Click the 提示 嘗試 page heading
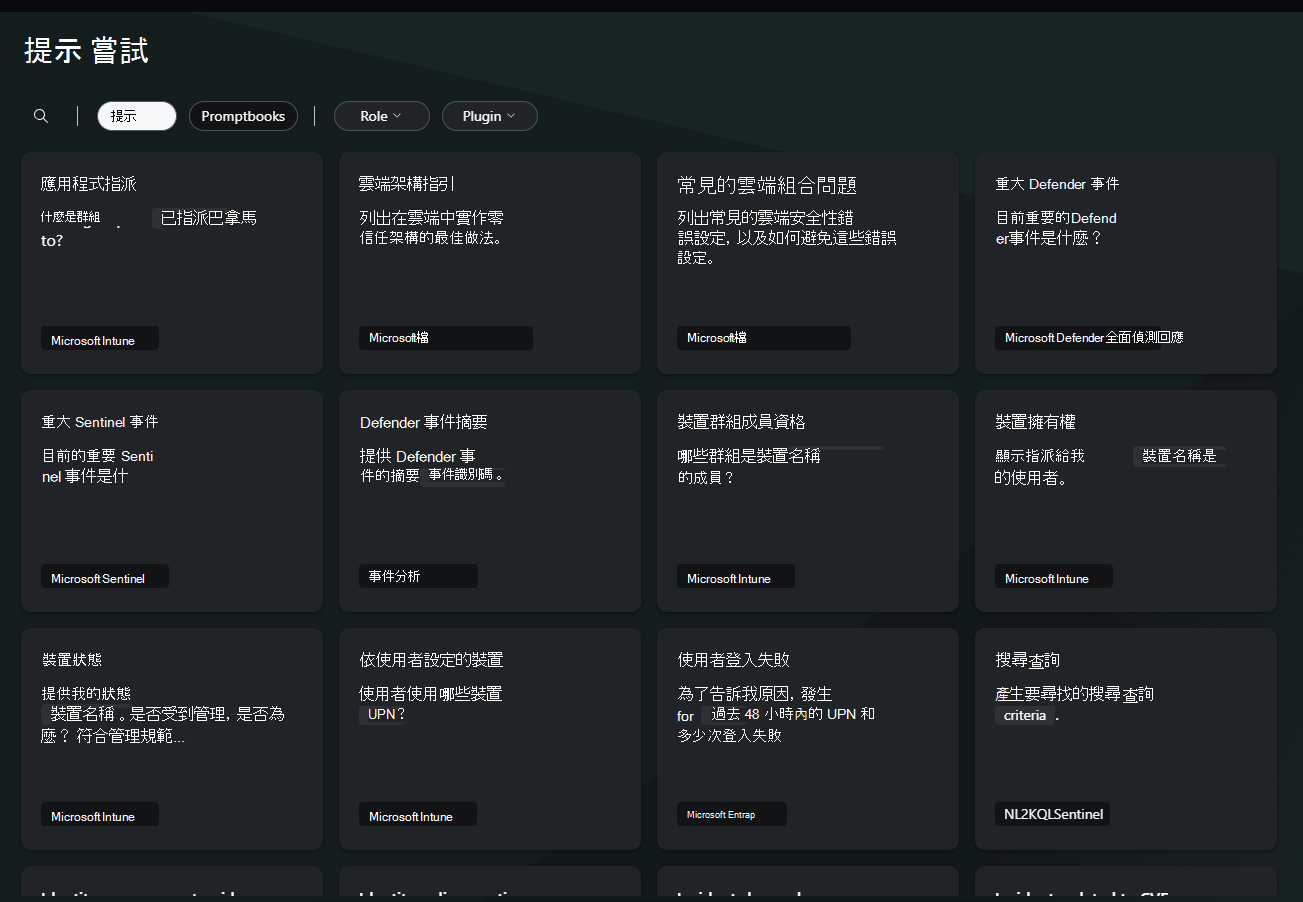This screenshot has height=902, width=1303. [x=87, y=51]
